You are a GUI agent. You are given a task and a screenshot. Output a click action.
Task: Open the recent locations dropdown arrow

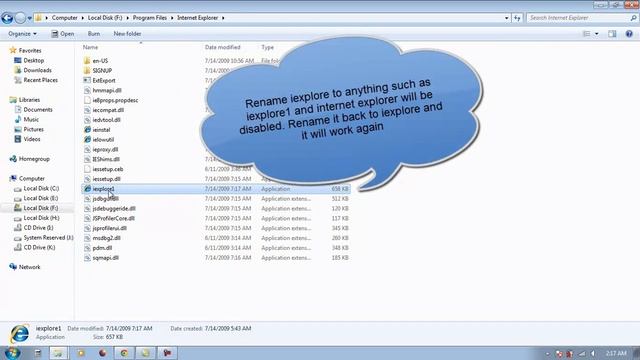[x=29, y=18]
